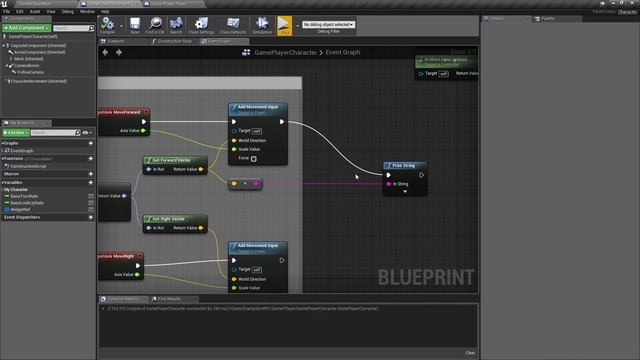Add a new graph with the Graphs plus icon
Image resolution: width=640 pixels, height=360 pixels.
pyautogui.click(x=91, y=143)
